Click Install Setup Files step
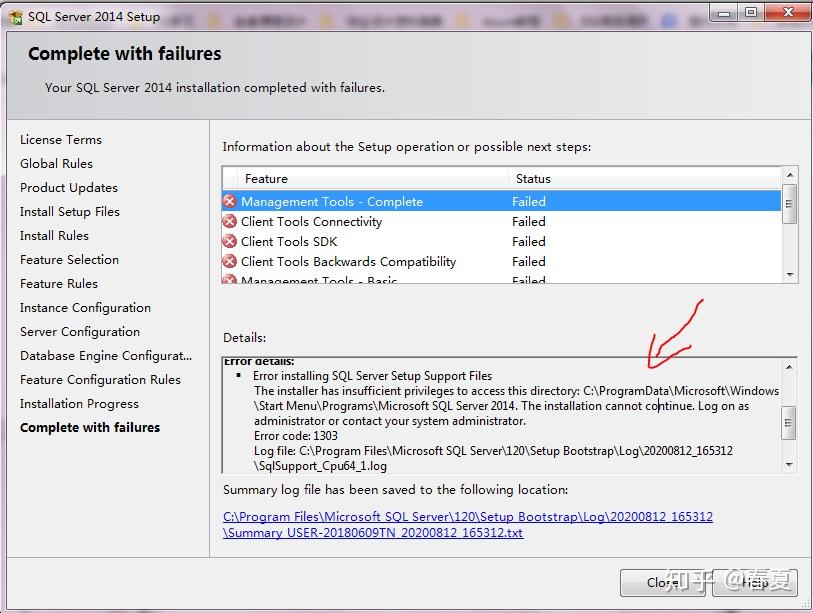The width and height of the screenshot is (813, 613). pos(69,212)
